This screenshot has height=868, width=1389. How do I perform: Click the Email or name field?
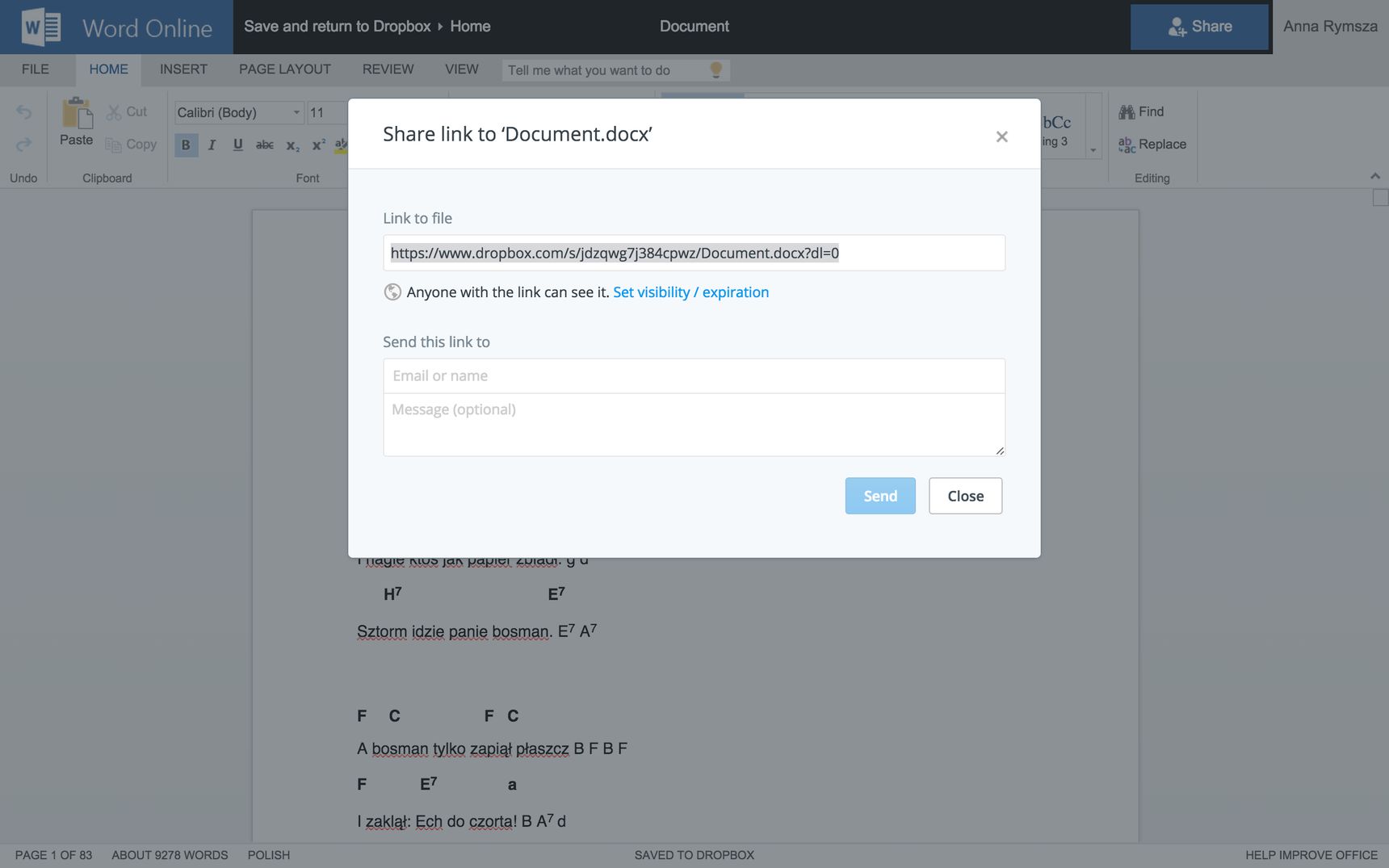coord(694,375)
